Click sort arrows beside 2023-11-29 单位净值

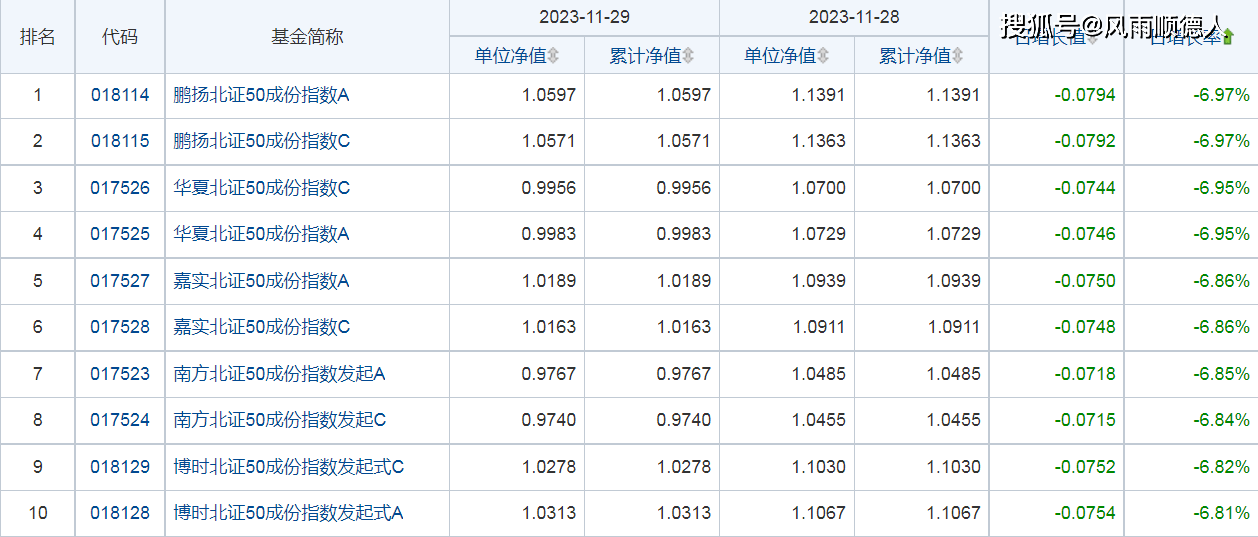click(553, 56)
